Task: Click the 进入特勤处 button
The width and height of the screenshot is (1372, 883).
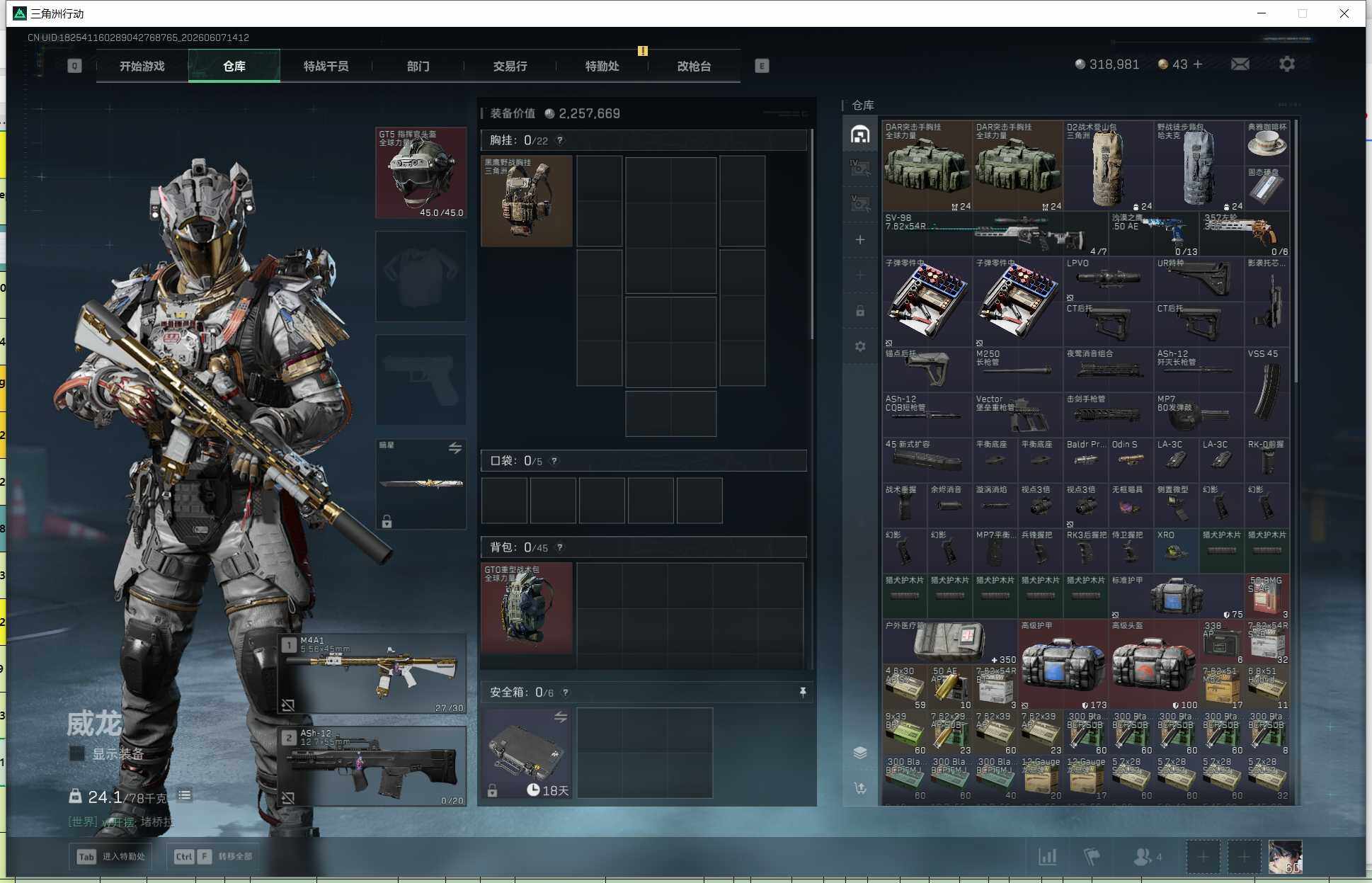Action: [111, 856]
